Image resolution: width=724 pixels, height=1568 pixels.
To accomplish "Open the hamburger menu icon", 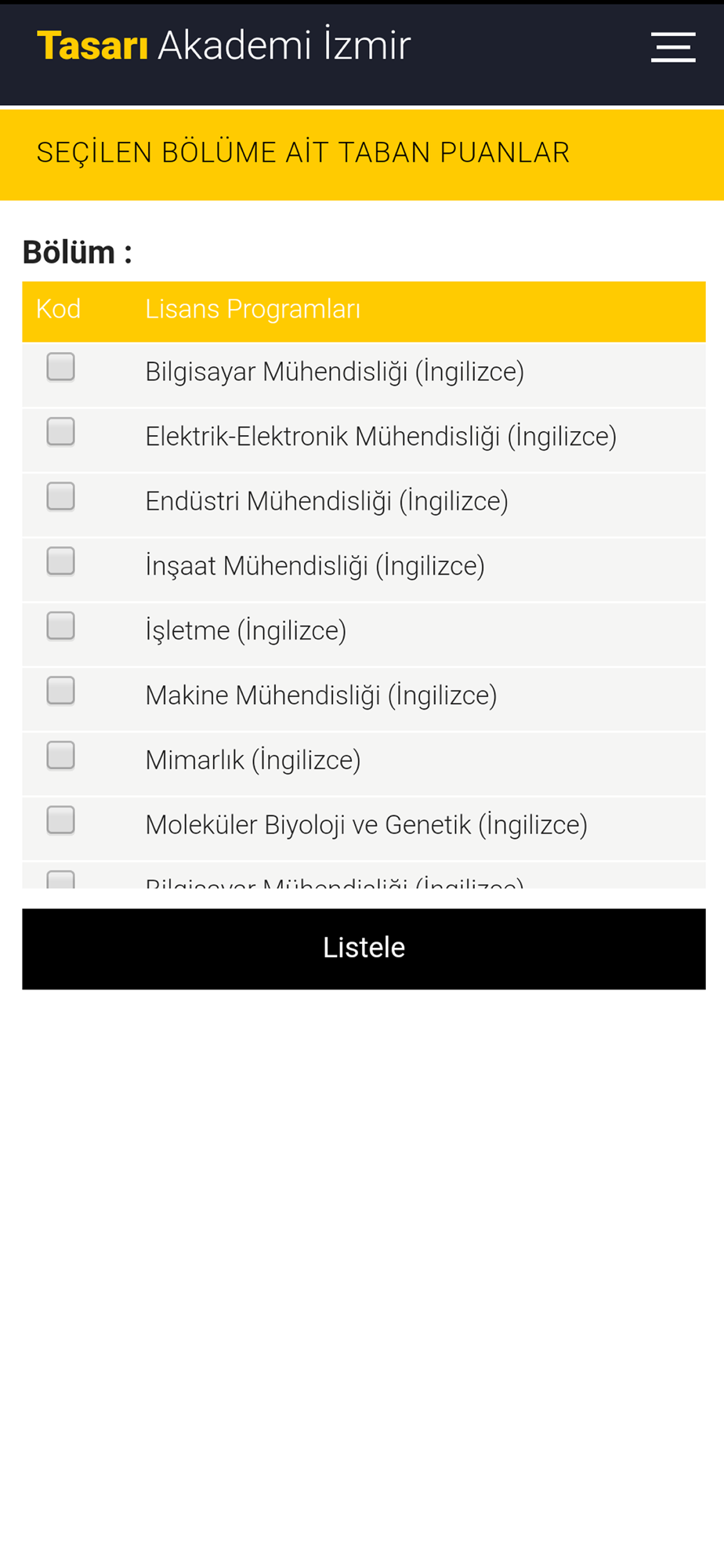I will (672, 47).
